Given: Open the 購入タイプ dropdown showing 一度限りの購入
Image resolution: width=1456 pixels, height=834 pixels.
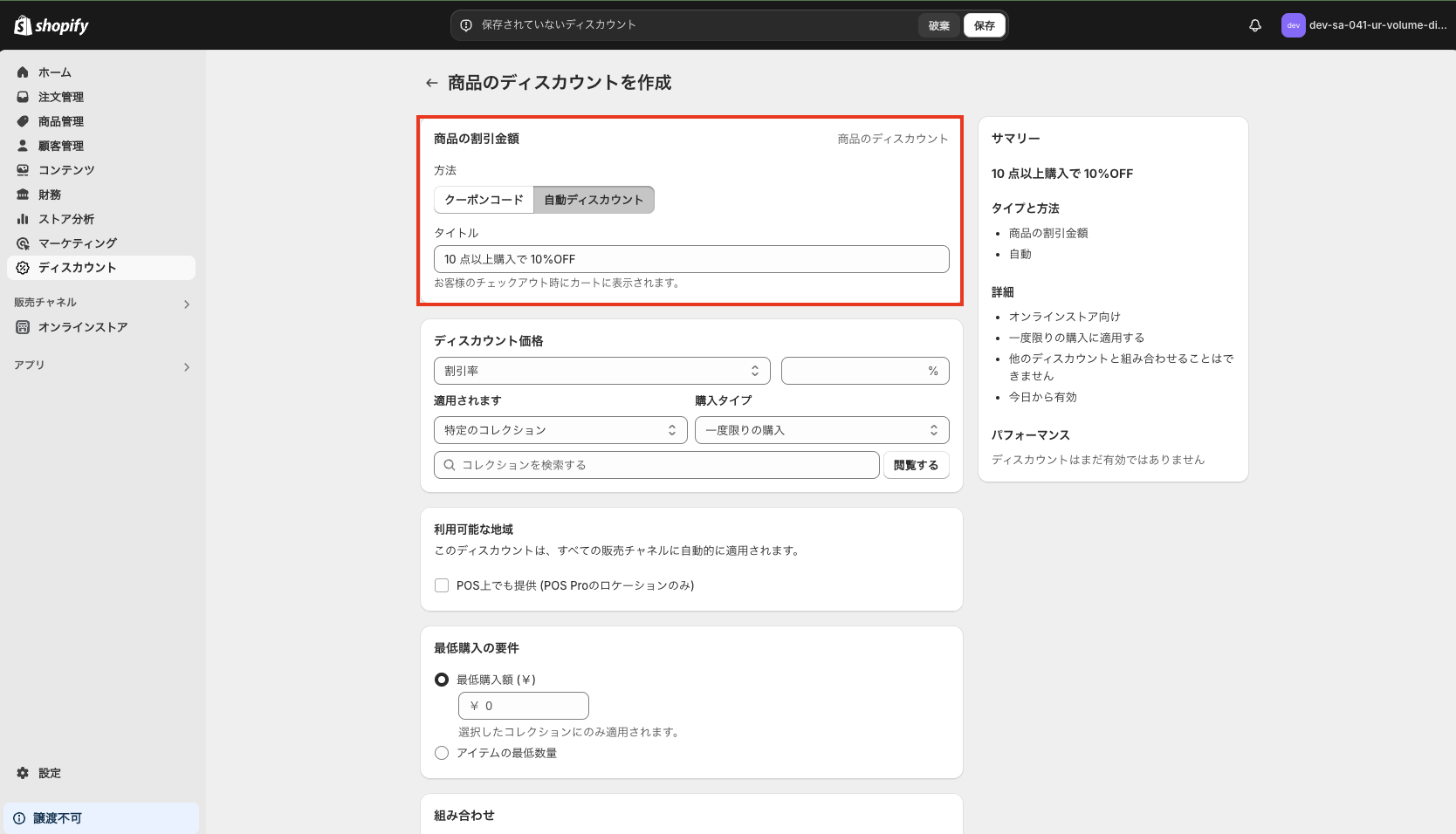Looking at the screenshot, I should tap(821, 429).
